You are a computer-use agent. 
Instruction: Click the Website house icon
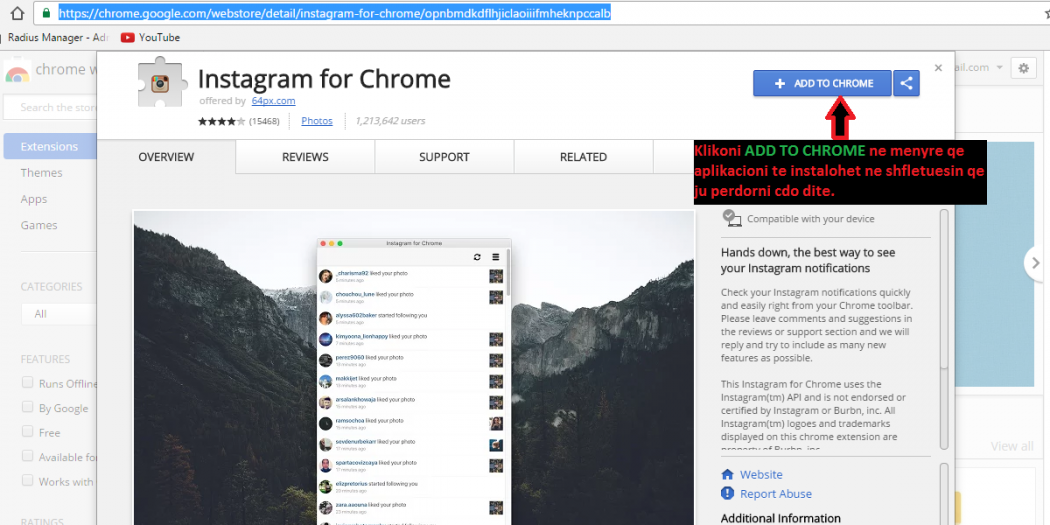click(727, 474)
